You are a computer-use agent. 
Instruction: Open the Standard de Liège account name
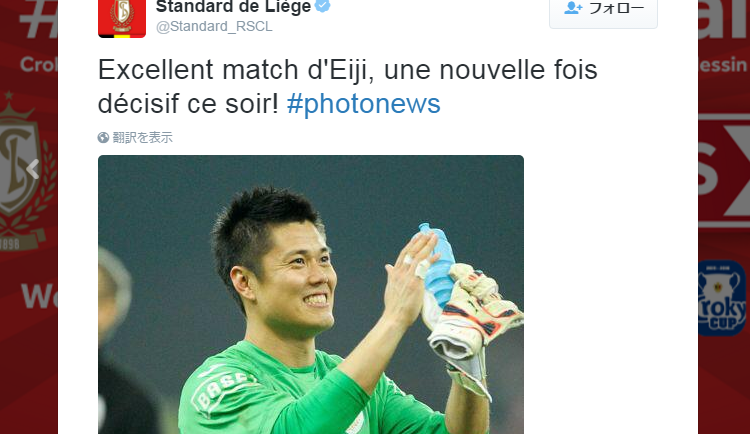pyautogui.click(x=233, y=6)
